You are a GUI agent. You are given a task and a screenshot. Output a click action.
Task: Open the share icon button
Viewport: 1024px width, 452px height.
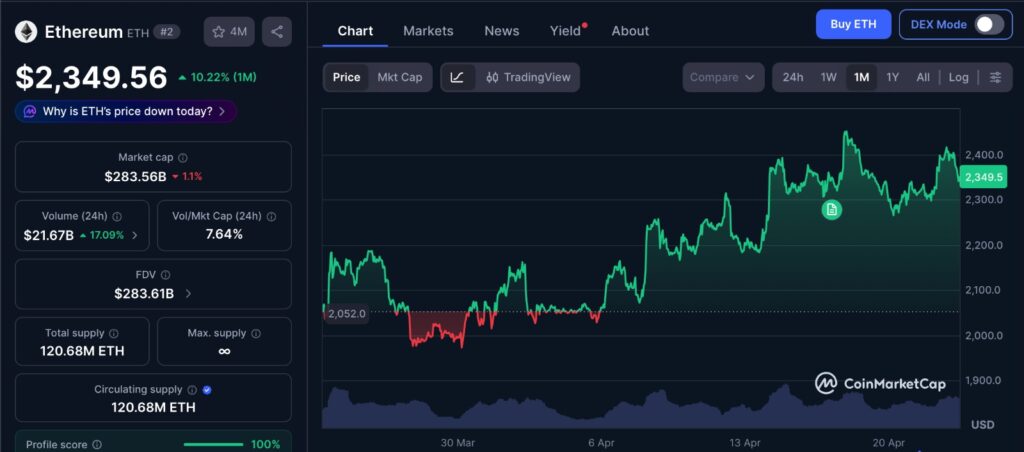point(277,31)
